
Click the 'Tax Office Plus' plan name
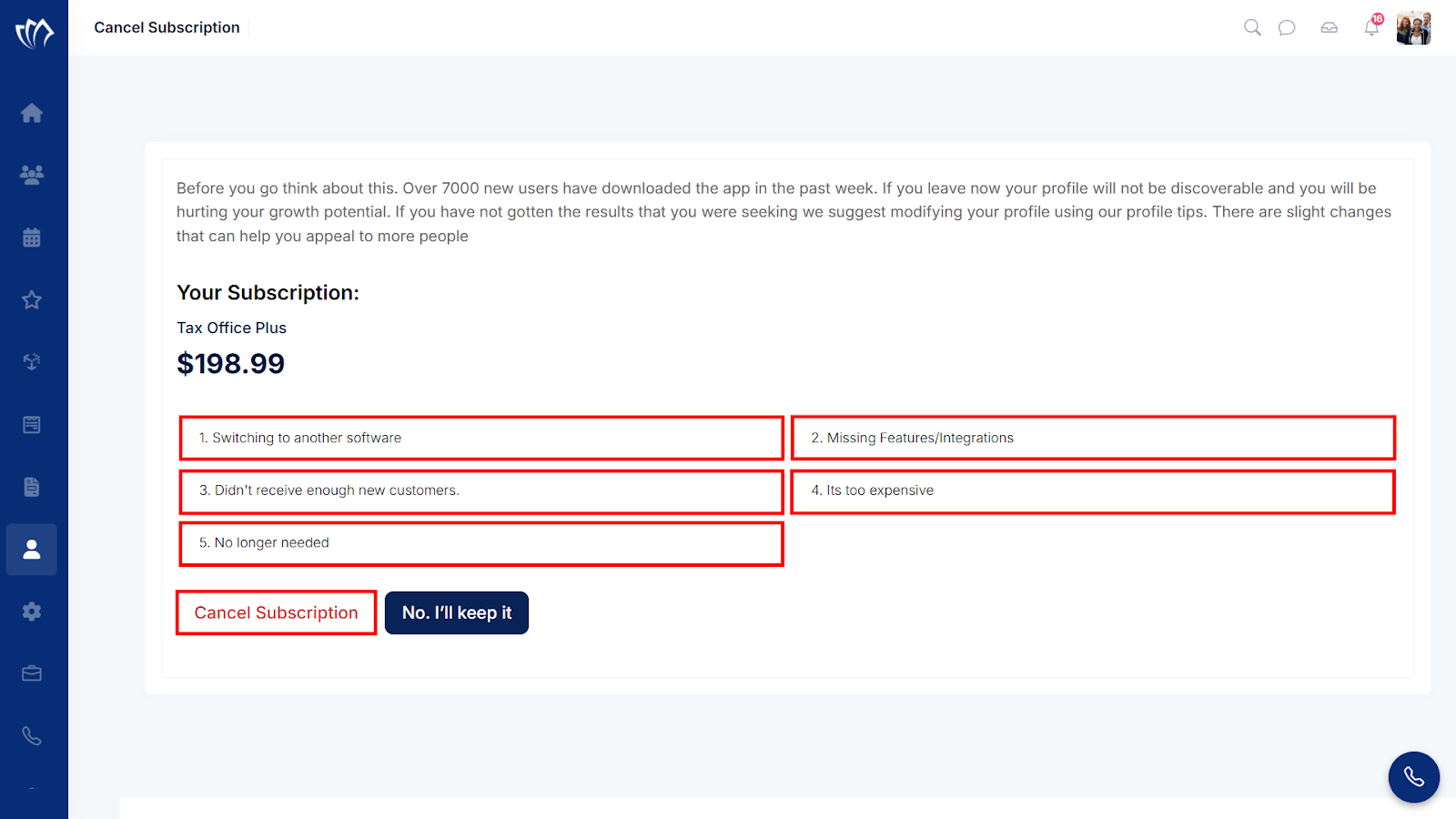click(231, 328)
